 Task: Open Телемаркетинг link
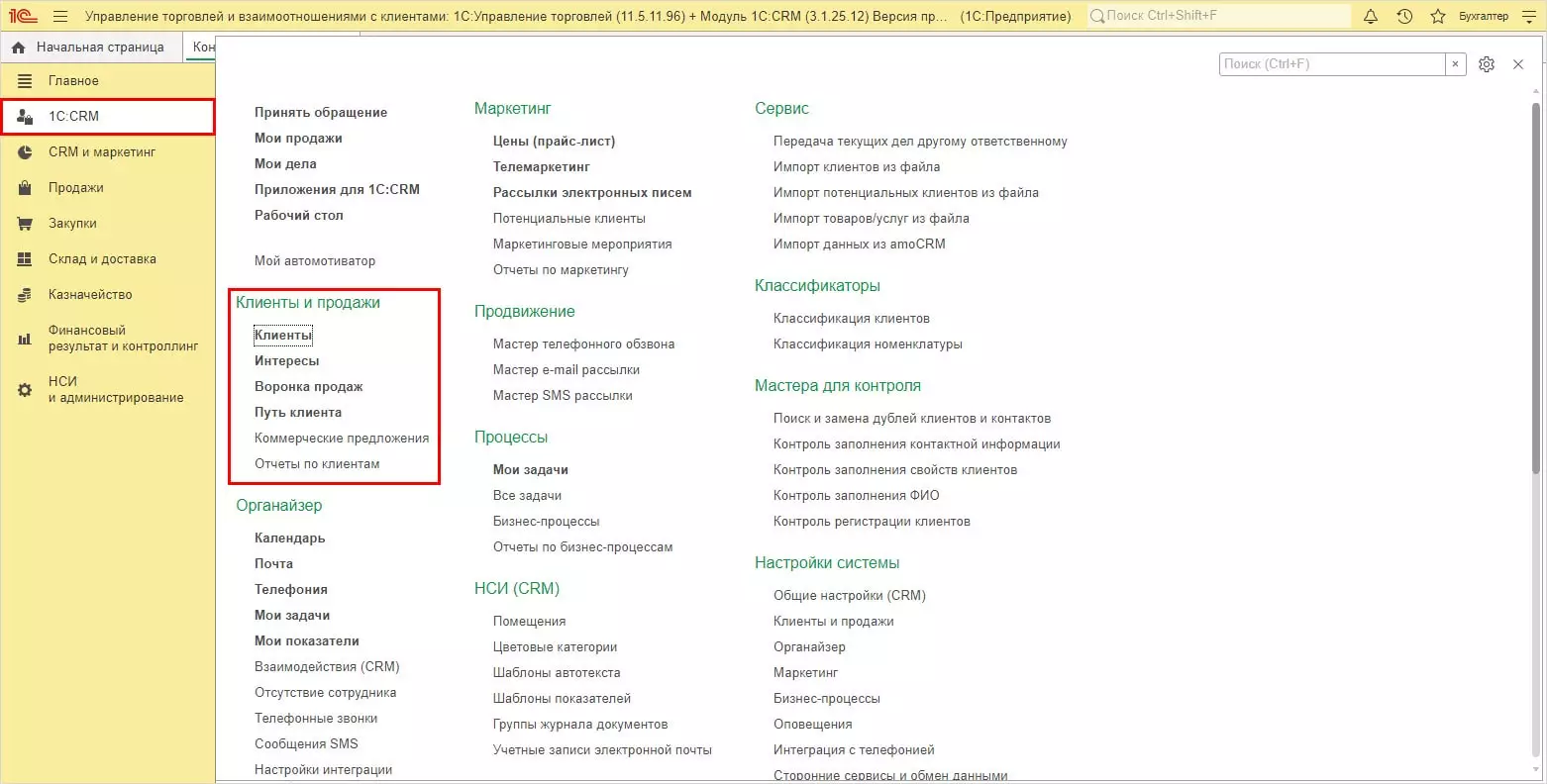[x=542, y=167]
